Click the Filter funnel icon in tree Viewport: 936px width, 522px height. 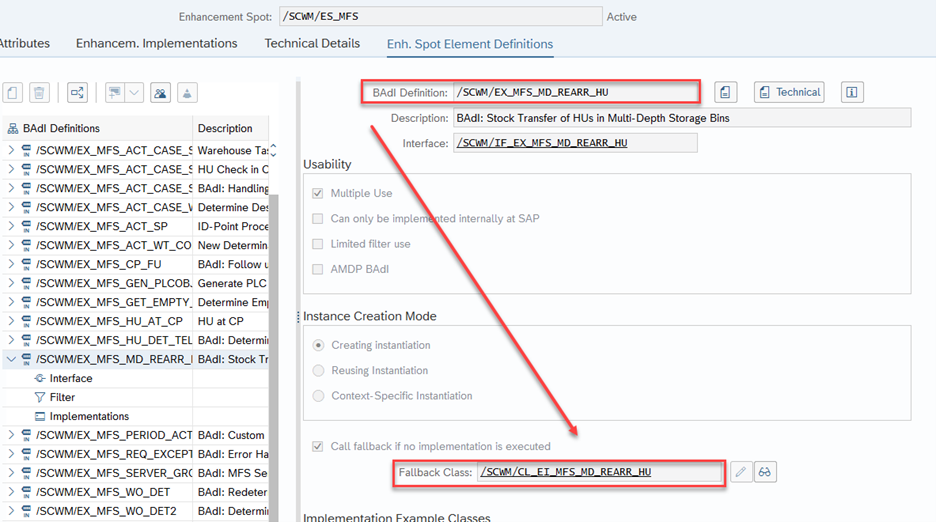[39, 397]
